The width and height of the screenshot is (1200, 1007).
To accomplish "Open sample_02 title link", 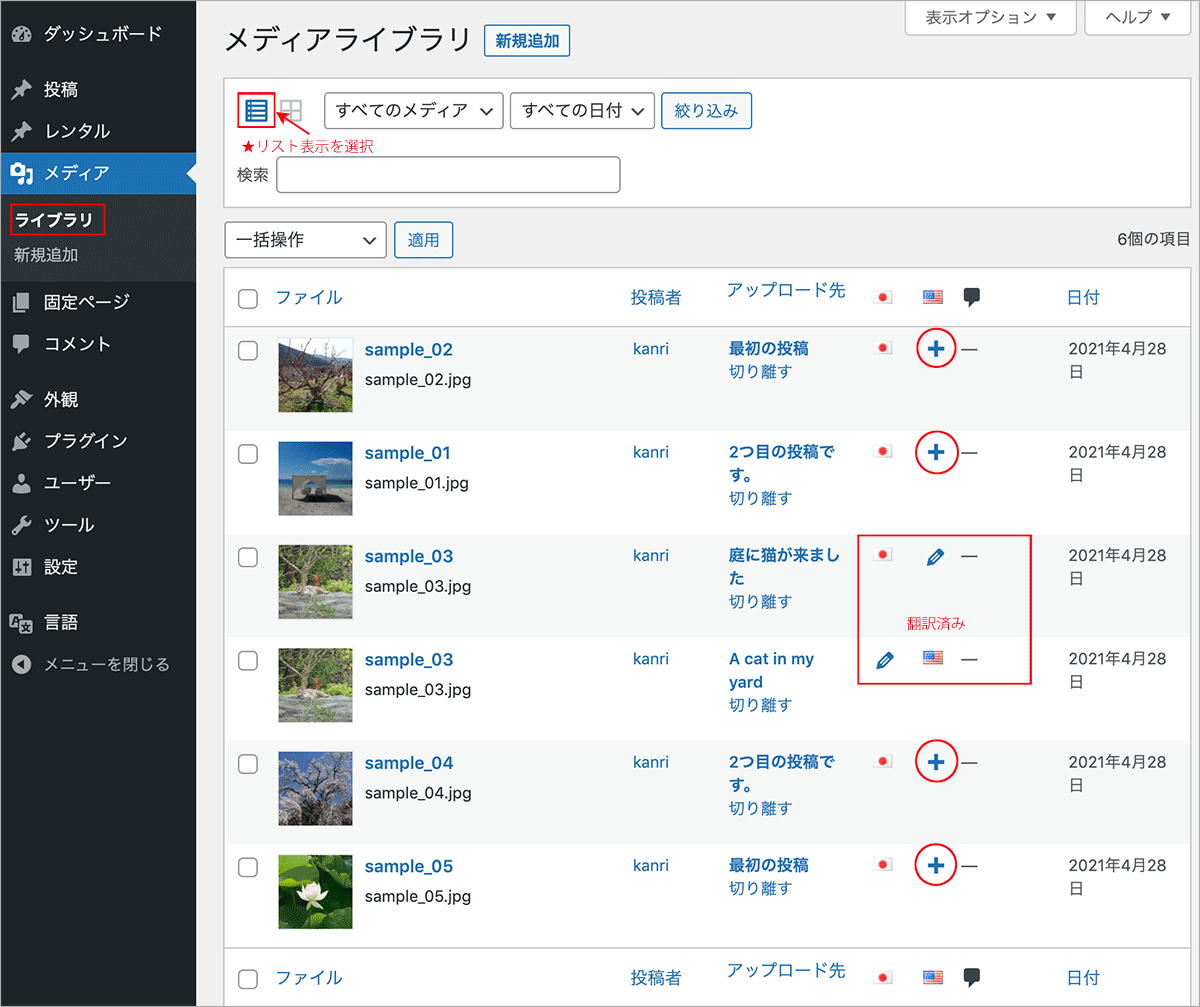I will pos(408,350).
